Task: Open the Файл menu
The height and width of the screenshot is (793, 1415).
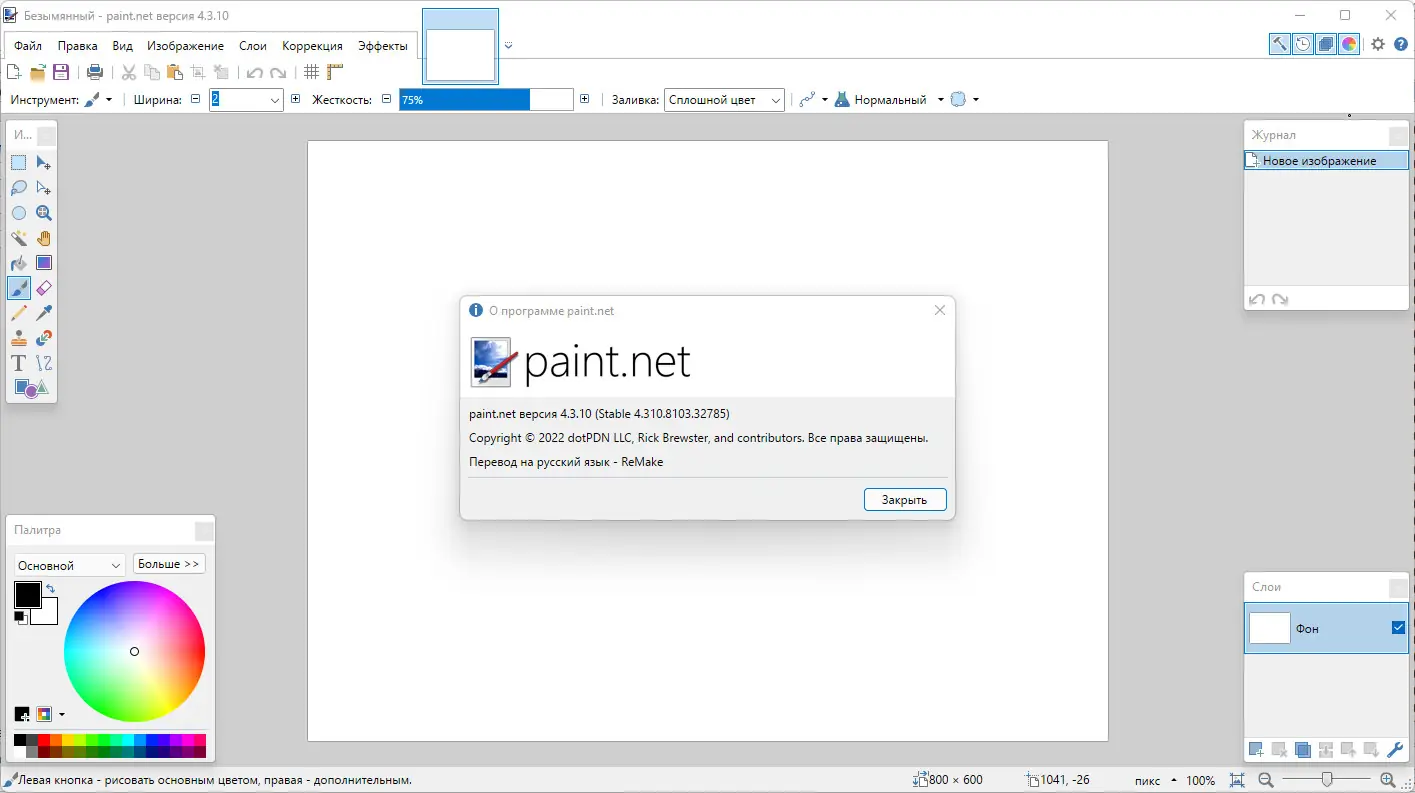Action: click(x=28, y=46)
